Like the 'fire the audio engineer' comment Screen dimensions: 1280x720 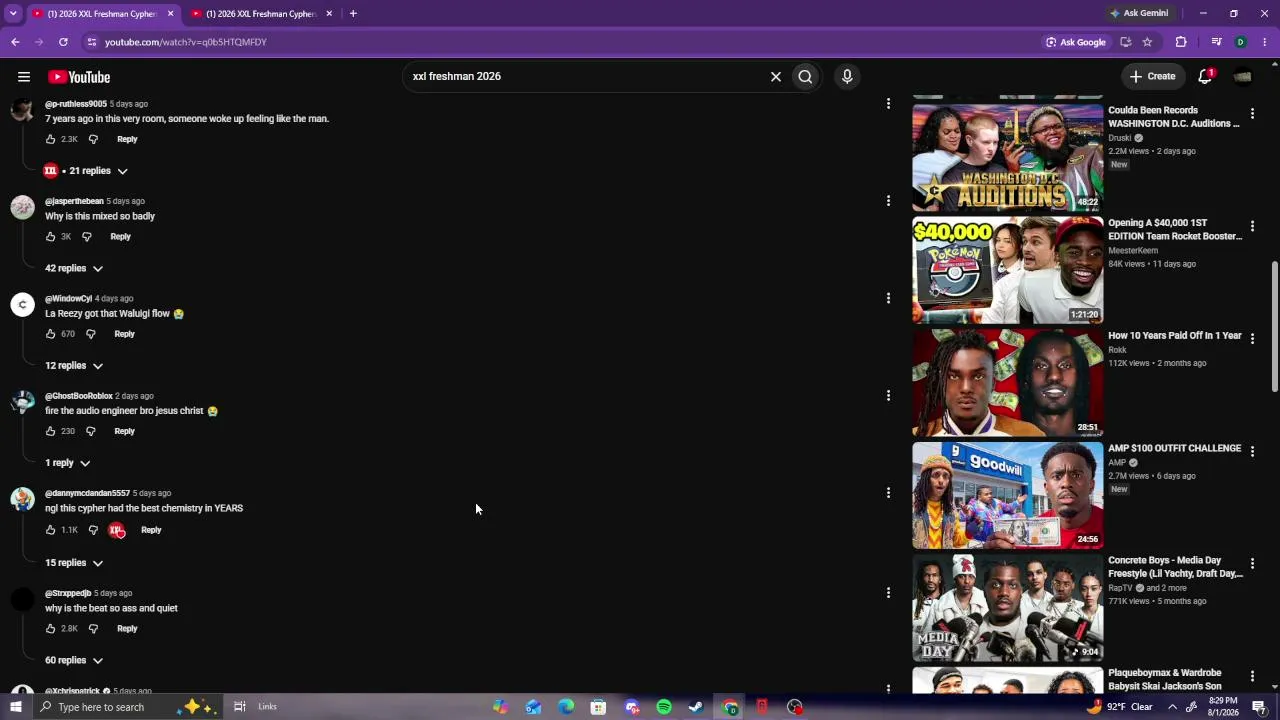click(51, 431)
